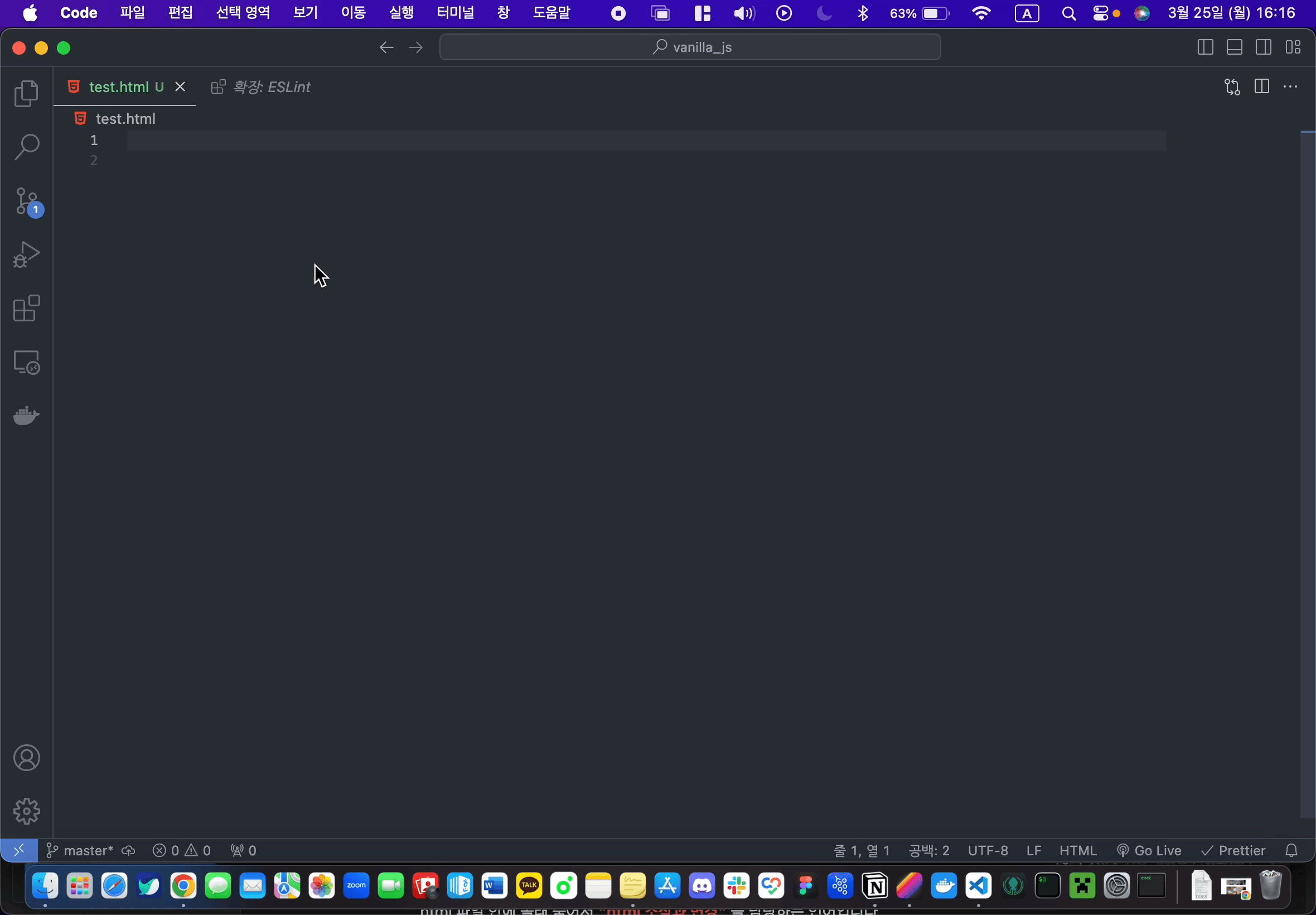
Task: Click the Accounts icon
Action: coord(26,758)
